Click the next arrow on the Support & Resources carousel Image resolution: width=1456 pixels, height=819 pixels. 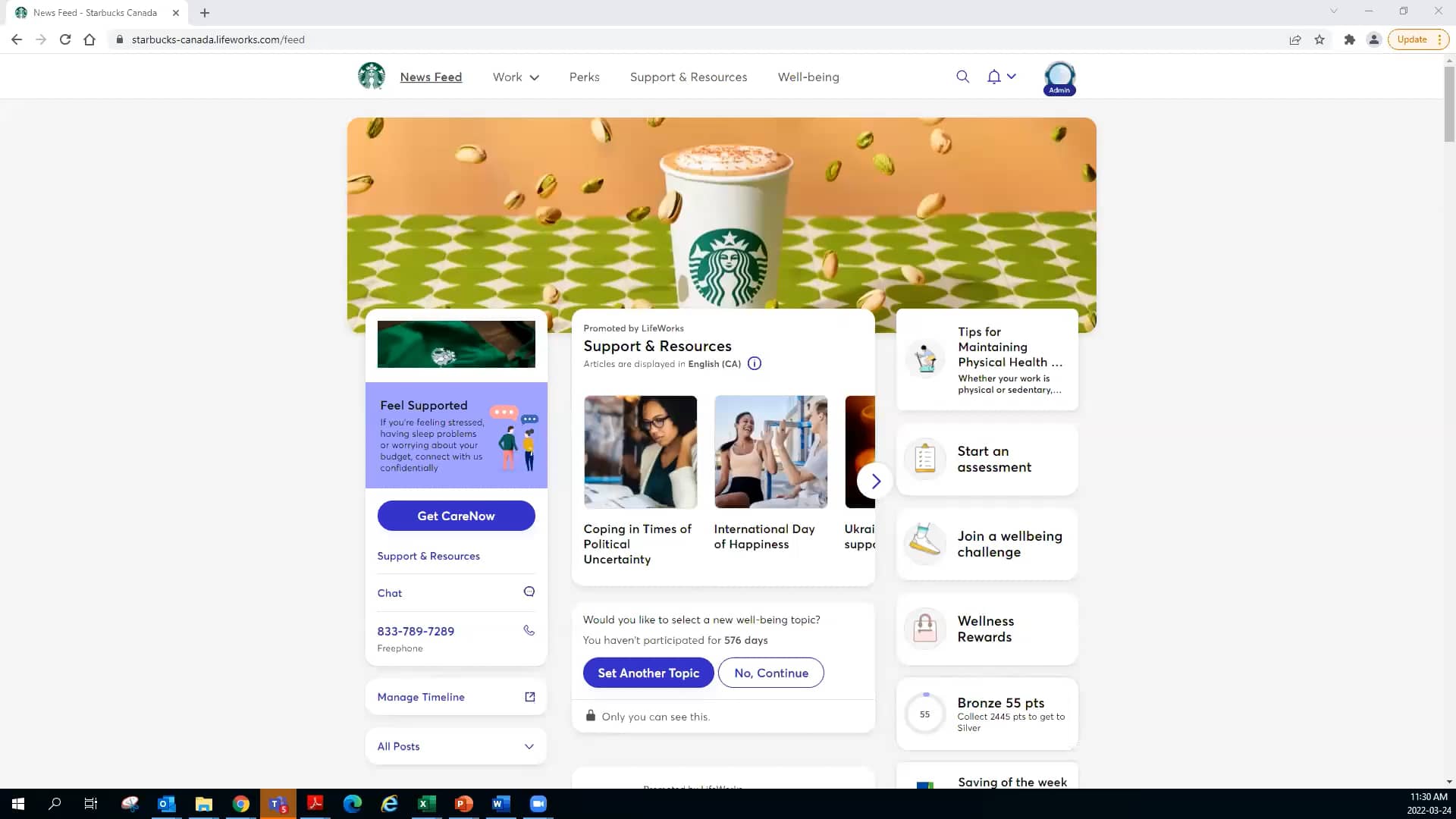(876, 481)
